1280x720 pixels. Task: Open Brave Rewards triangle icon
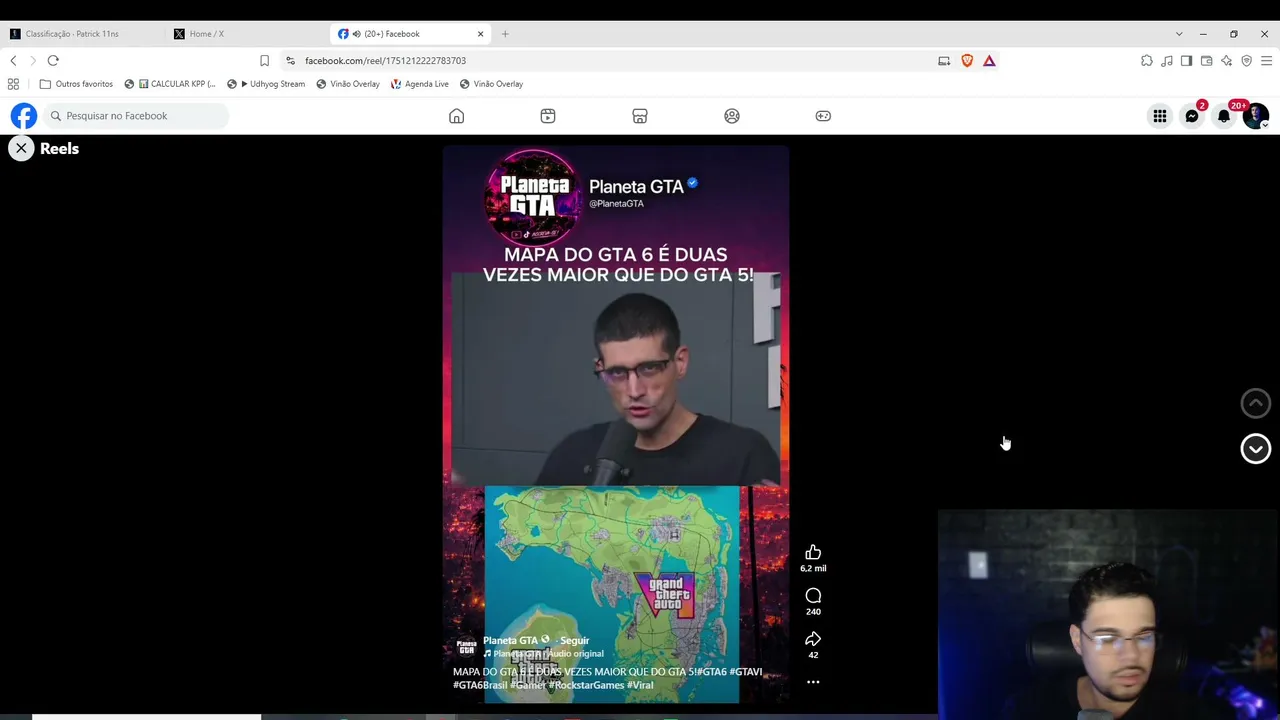click(x=989, y=61)
